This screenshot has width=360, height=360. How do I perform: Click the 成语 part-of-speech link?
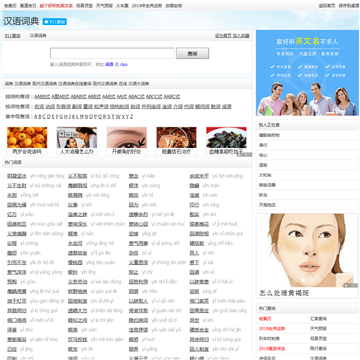[227, 107]
